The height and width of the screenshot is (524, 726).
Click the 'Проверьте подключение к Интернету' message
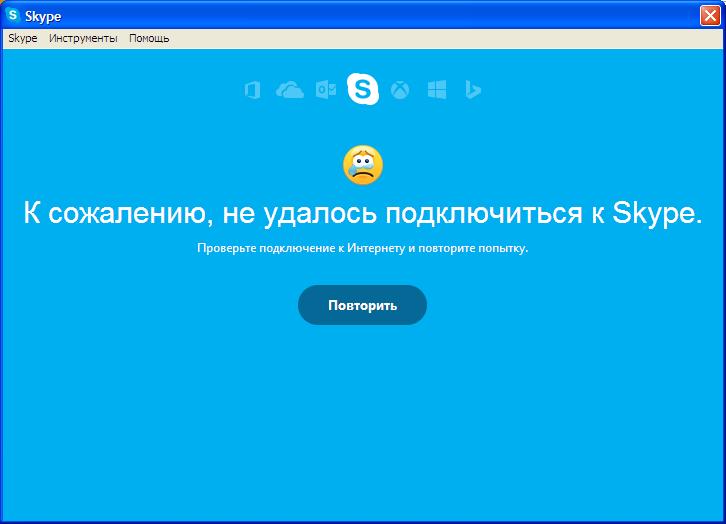[x=363, y=248]
